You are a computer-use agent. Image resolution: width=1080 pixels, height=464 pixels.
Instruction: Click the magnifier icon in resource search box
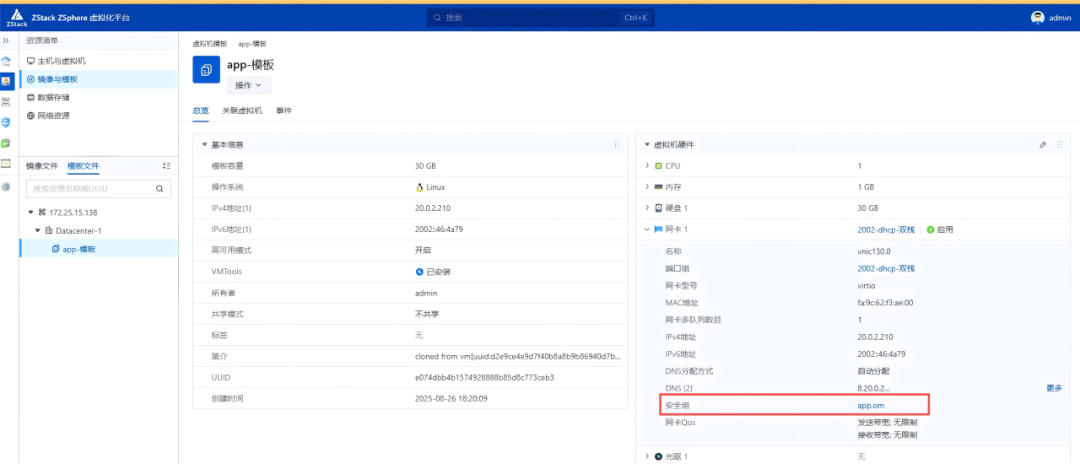[159, 188]
